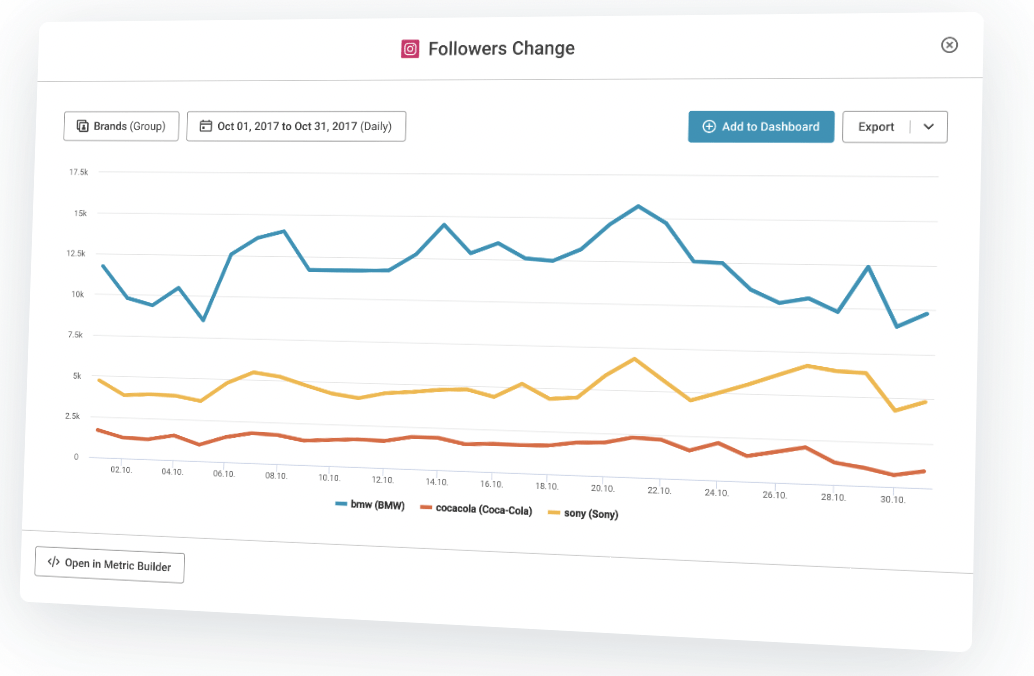Click the orange Coca-Cola legend color marker
This screenshot has height=676, width=1034.
coord(426,507)
